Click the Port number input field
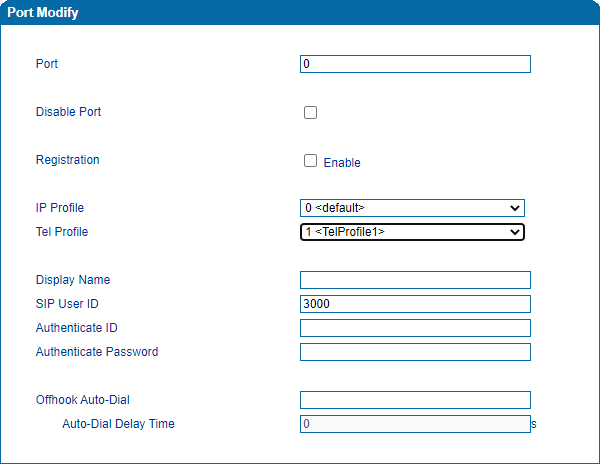Image resolution: width=600 pixels, height=464 pixels. pyautogui.click(x=414, y=64)
